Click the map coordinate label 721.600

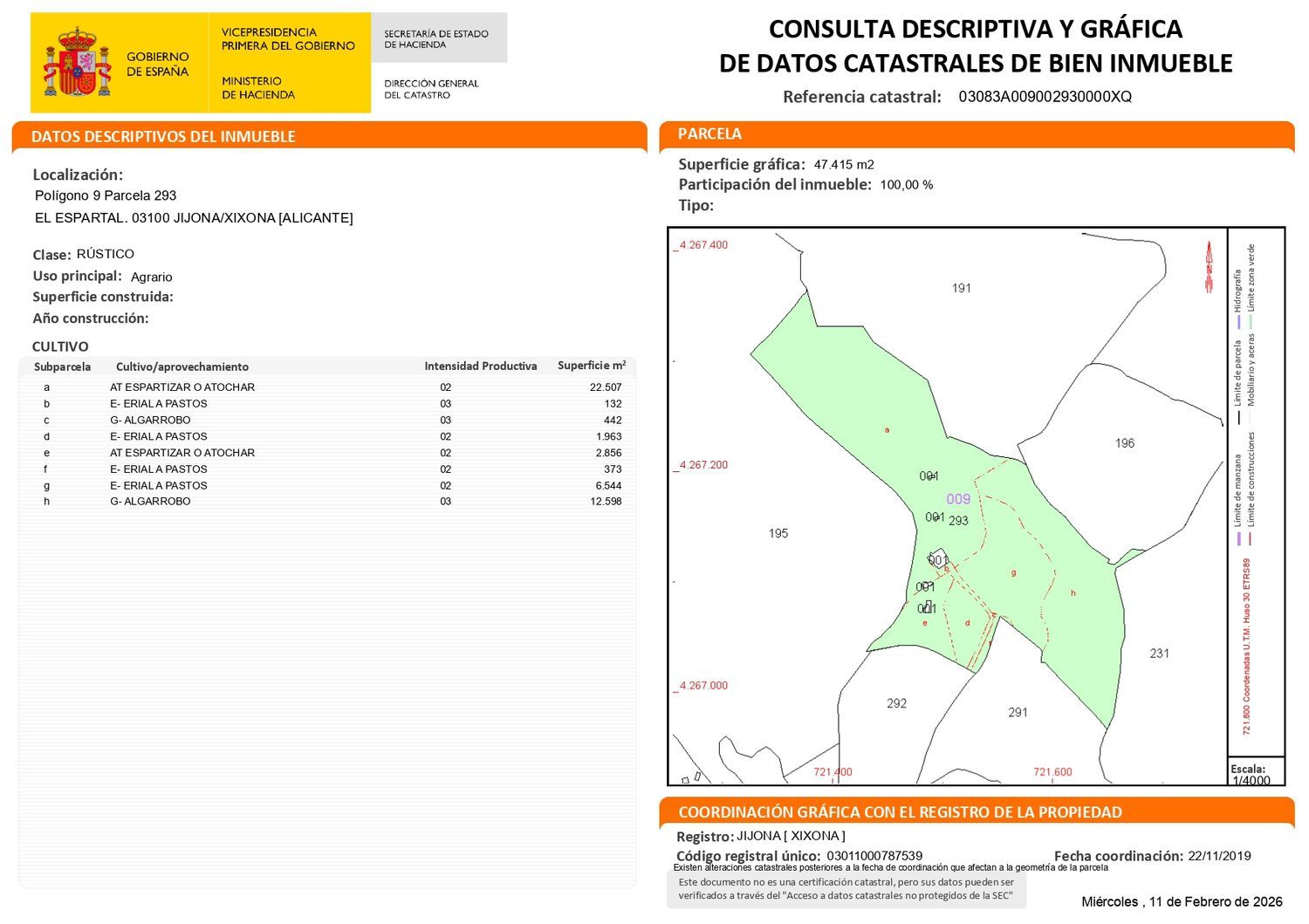(1052, 772)
